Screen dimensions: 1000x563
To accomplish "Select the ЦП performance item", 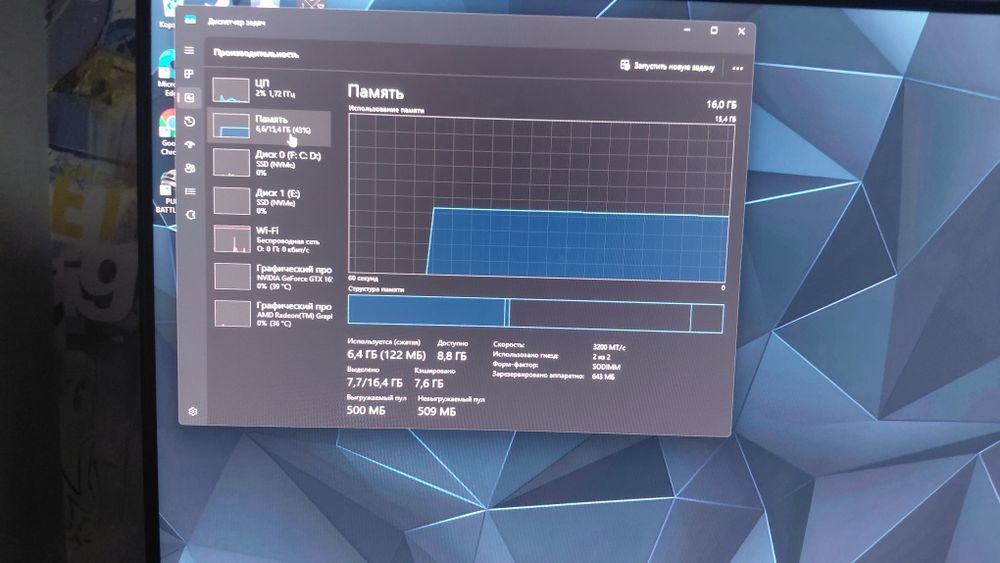I will coord(272,89).
